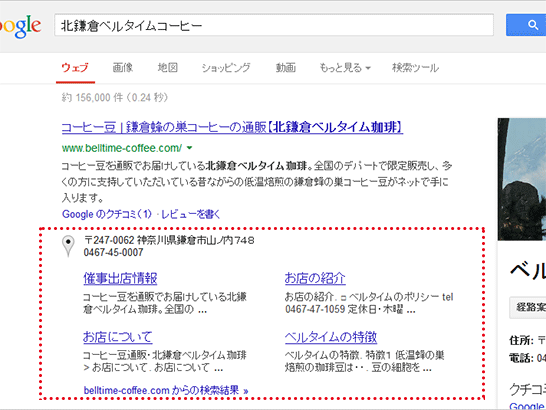The height and width of the screenshot is (410, 546).
Task: Click the Google のクチコミ (1) link
Action: [107, 214]
